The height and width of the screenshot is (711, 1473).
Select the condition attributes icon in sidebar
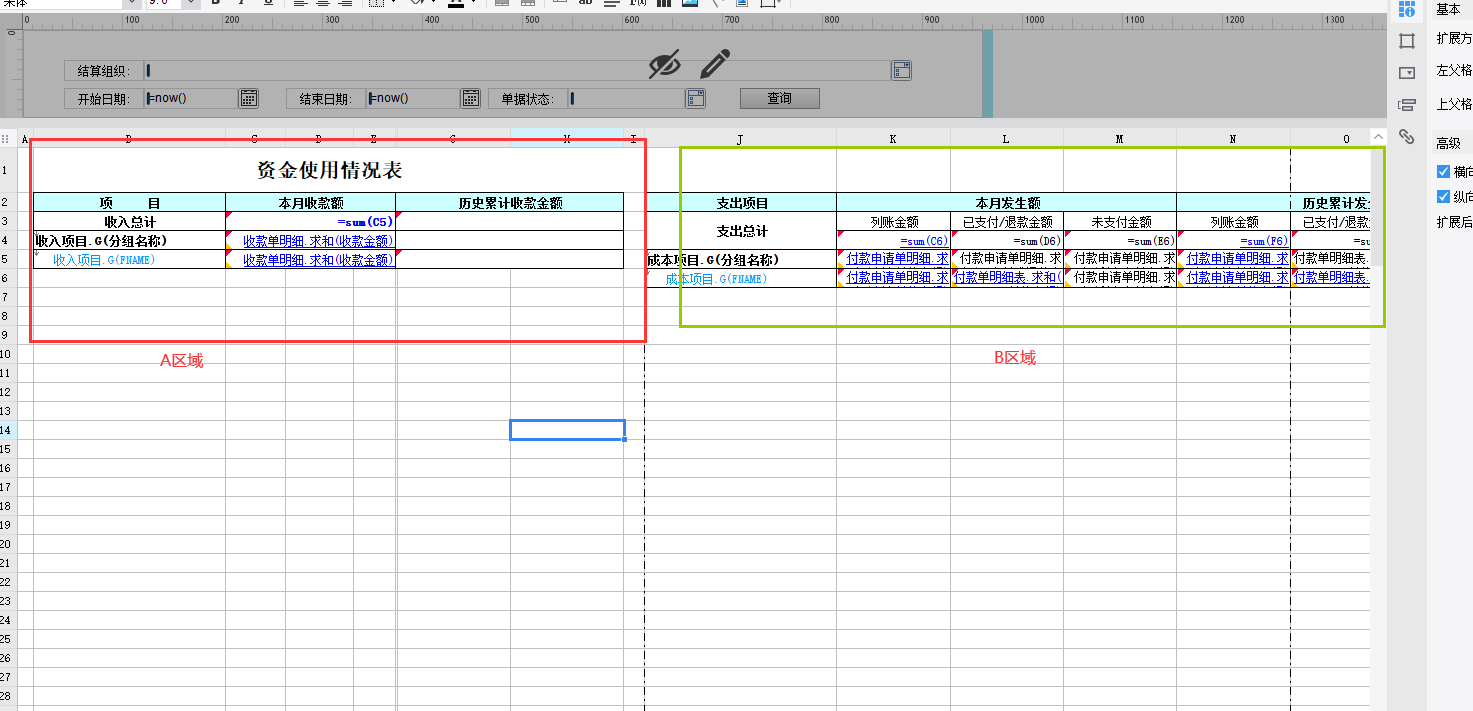point(1407,105)
